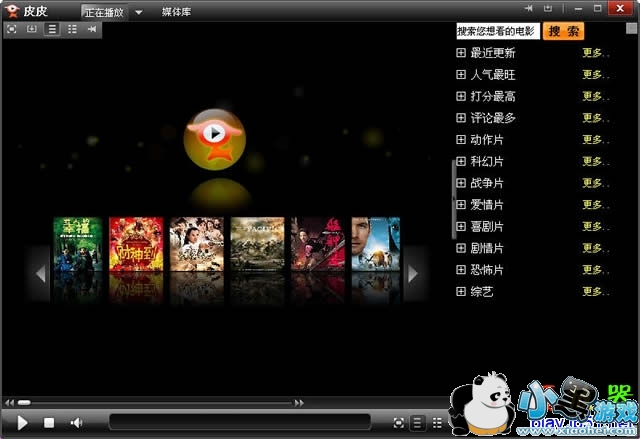
Task: Show previous posters with left arrow
Action: 40,274
